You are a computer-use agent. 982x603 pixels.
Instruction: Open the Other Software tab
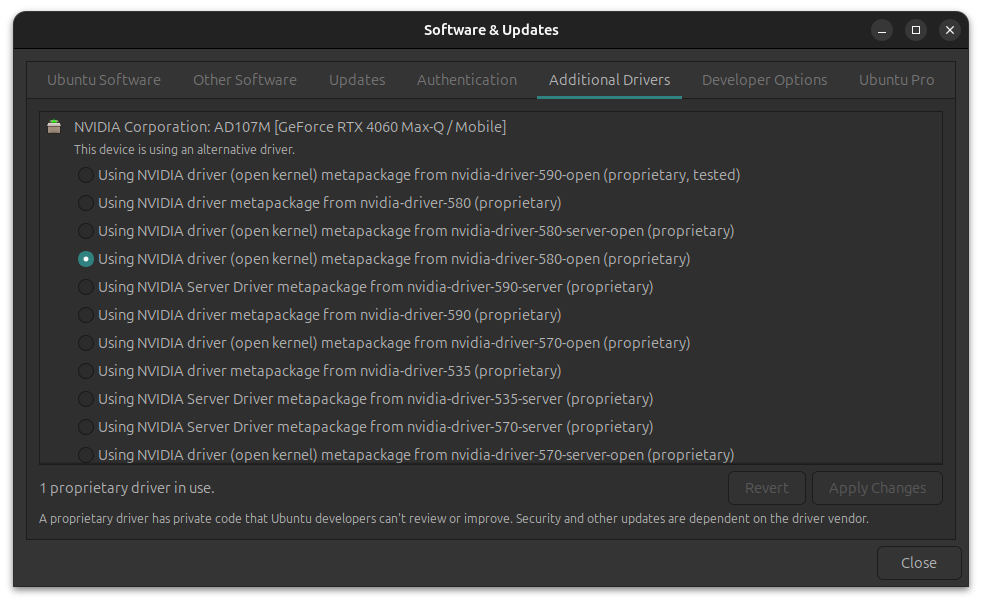pos(244,79)
